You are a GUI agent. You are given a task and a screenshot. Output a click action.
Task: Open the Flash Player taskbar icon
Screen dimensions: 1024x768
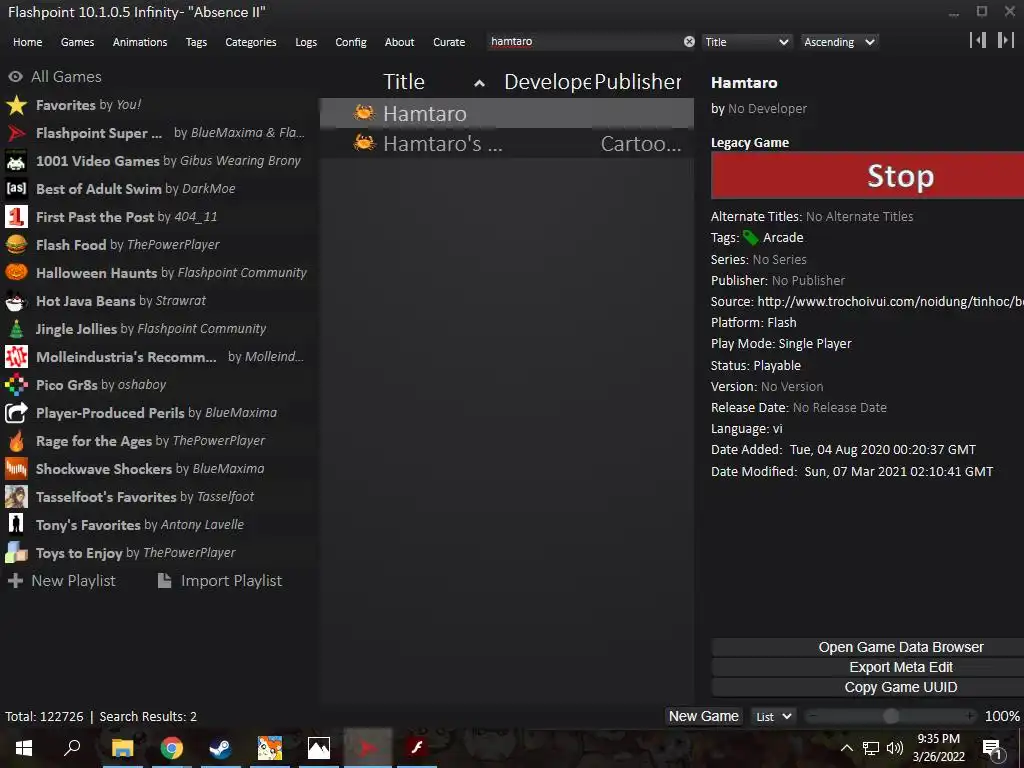(416, 748)
